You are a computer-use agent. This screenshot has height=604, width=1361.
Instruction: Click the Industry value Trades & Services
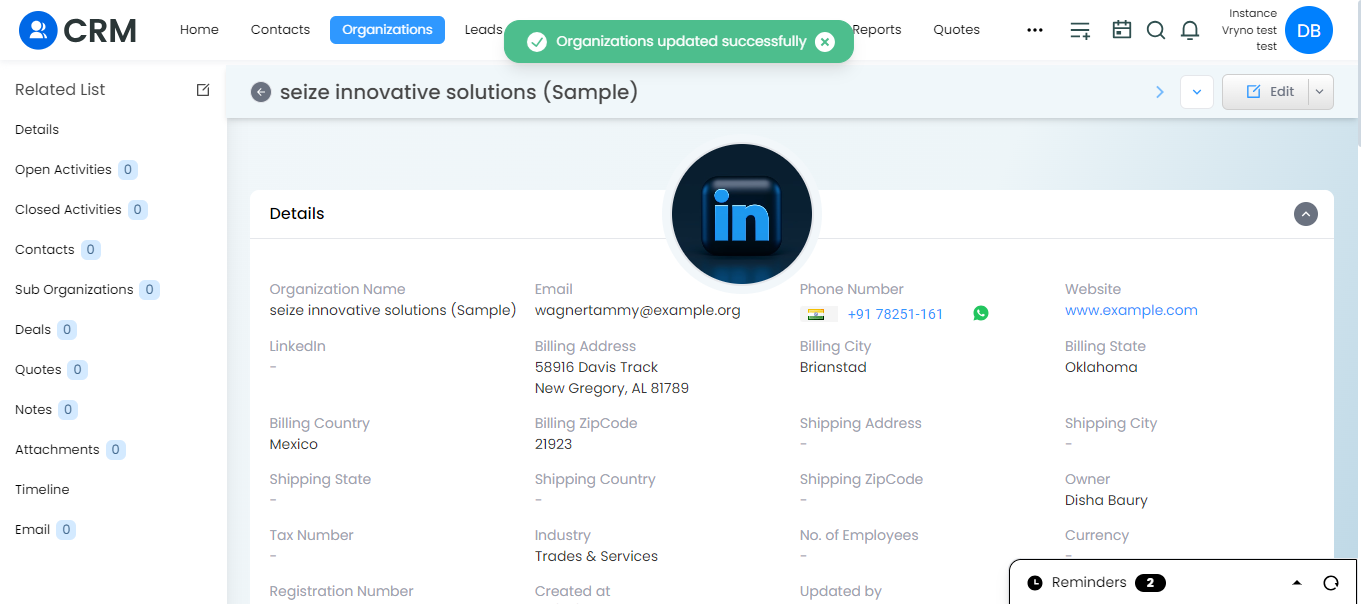click(596, 556)
